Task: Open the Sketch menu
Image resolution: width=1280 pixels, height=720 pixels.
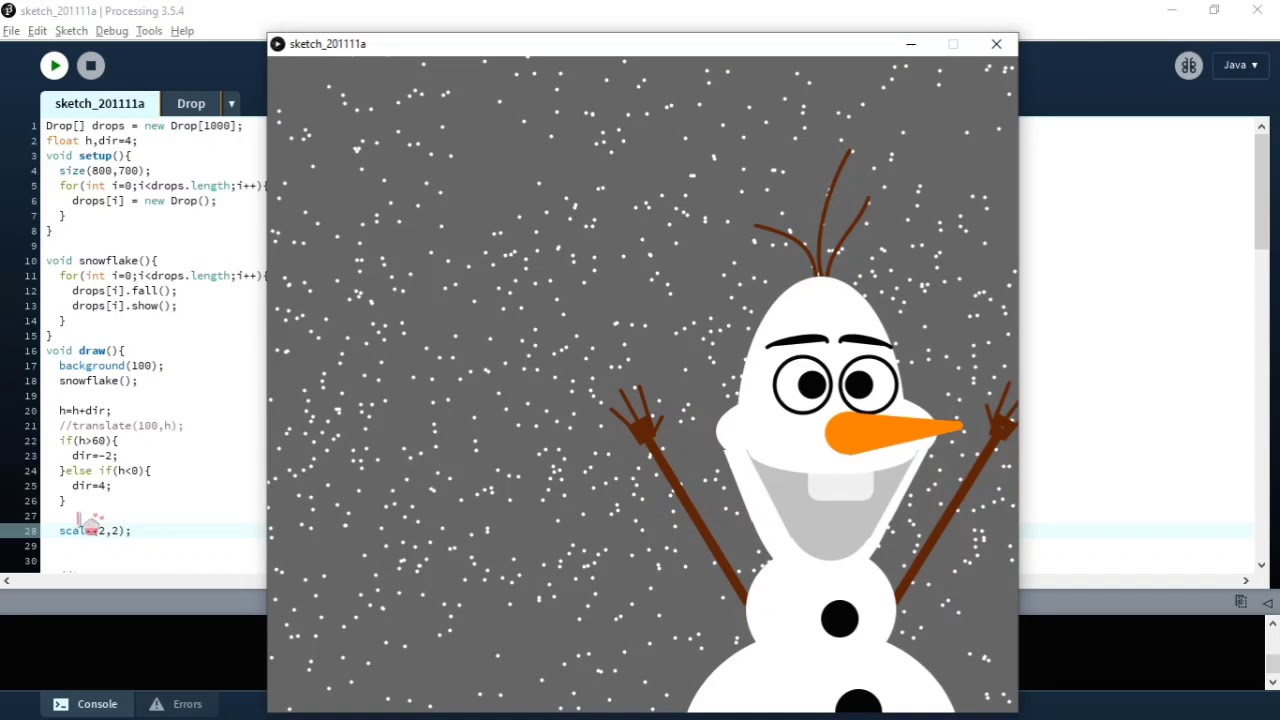Action: point(71,31)
